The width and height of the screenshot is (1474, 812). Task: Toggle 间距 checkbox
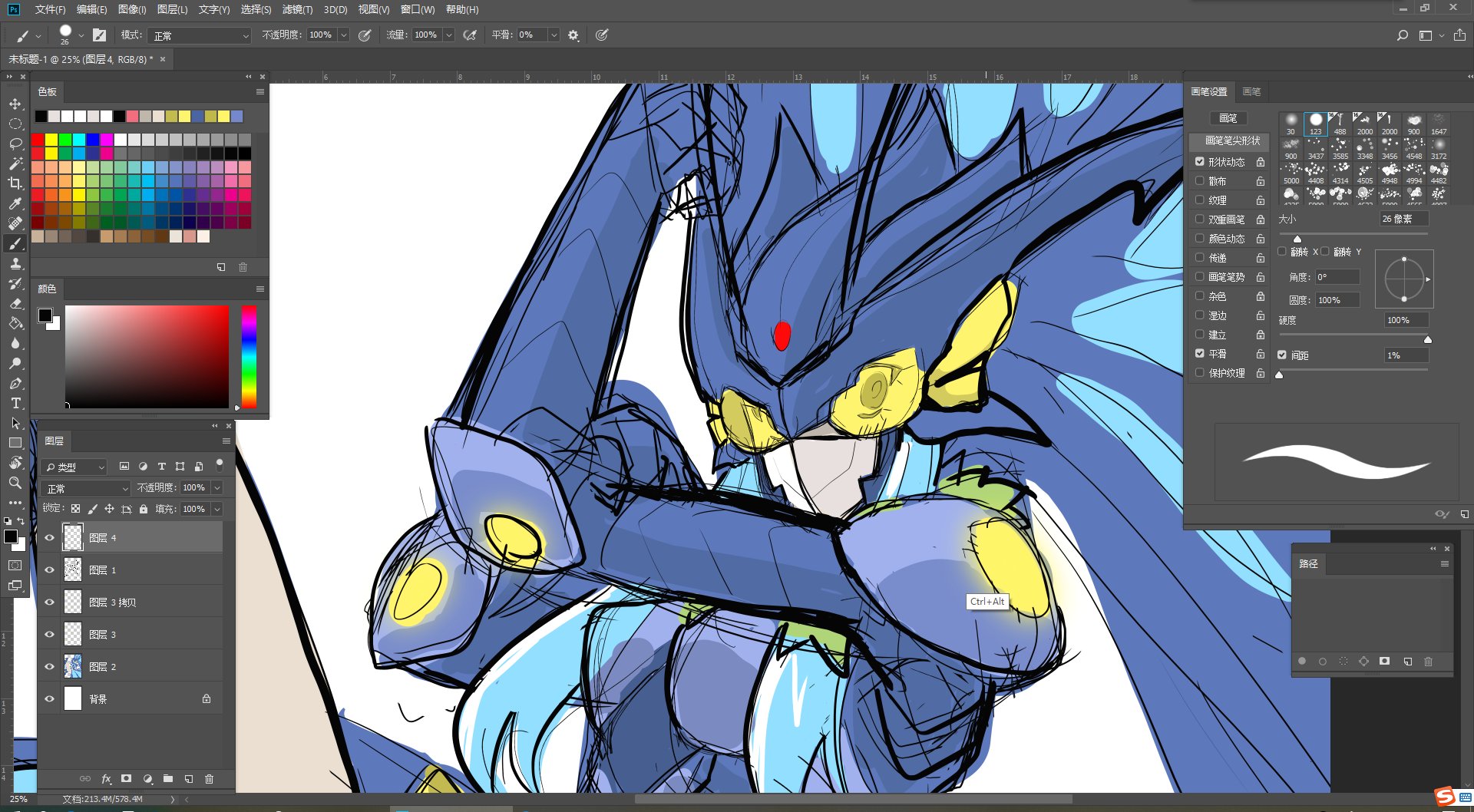1282,355
